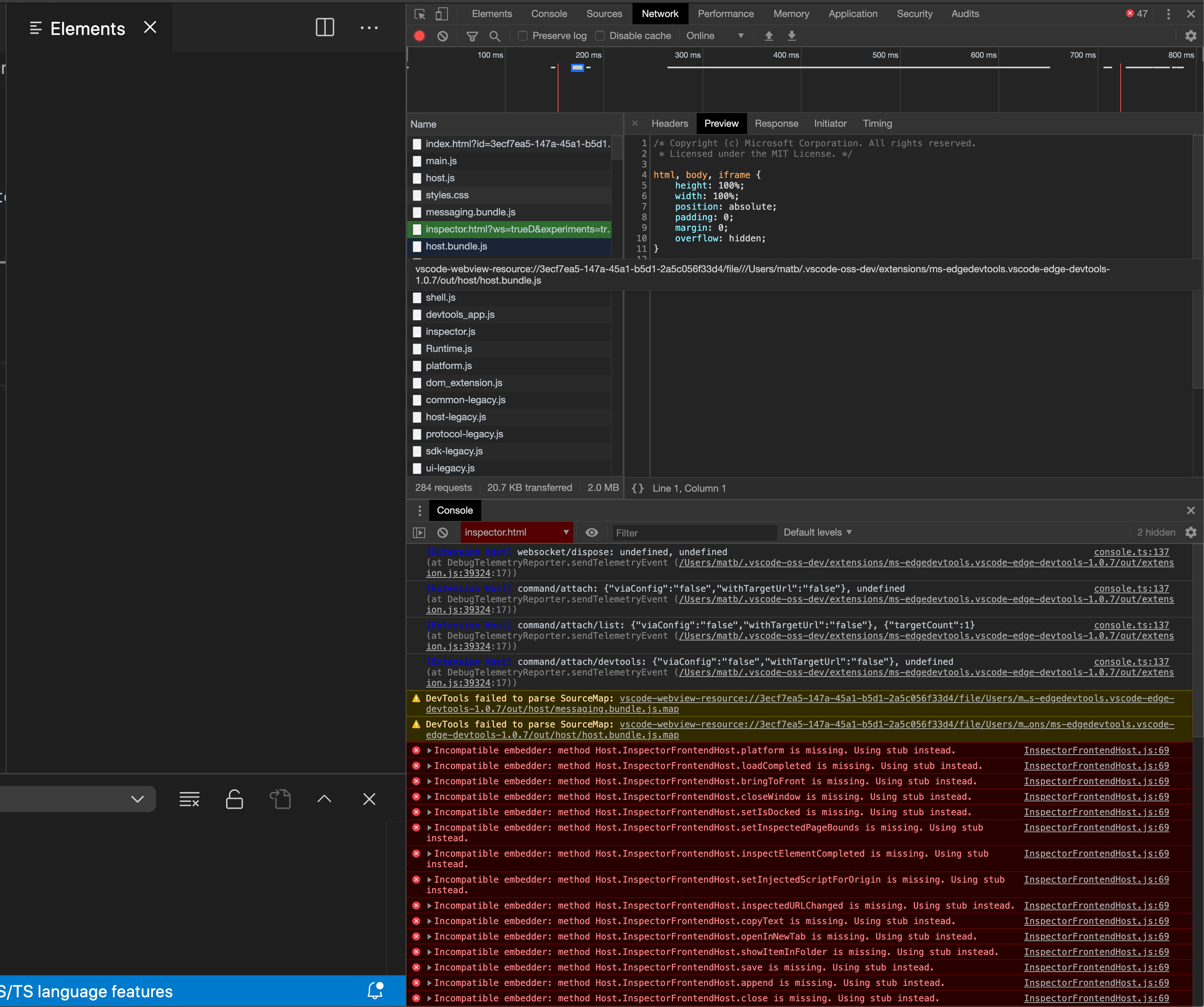Enable the Preserve log checkbox
This screenshot has width=1204, height=1007.
(522, 35)
